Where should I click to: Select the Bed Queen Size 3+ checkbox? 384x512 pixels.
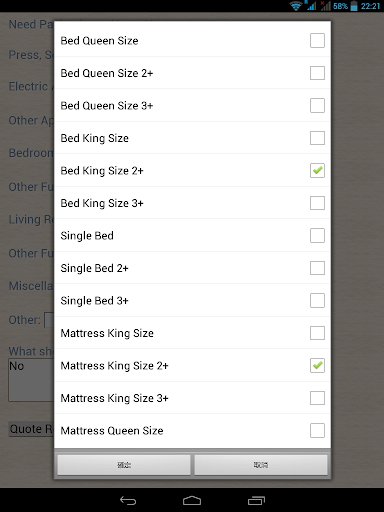pyautogui.click(x=317, y=106)
